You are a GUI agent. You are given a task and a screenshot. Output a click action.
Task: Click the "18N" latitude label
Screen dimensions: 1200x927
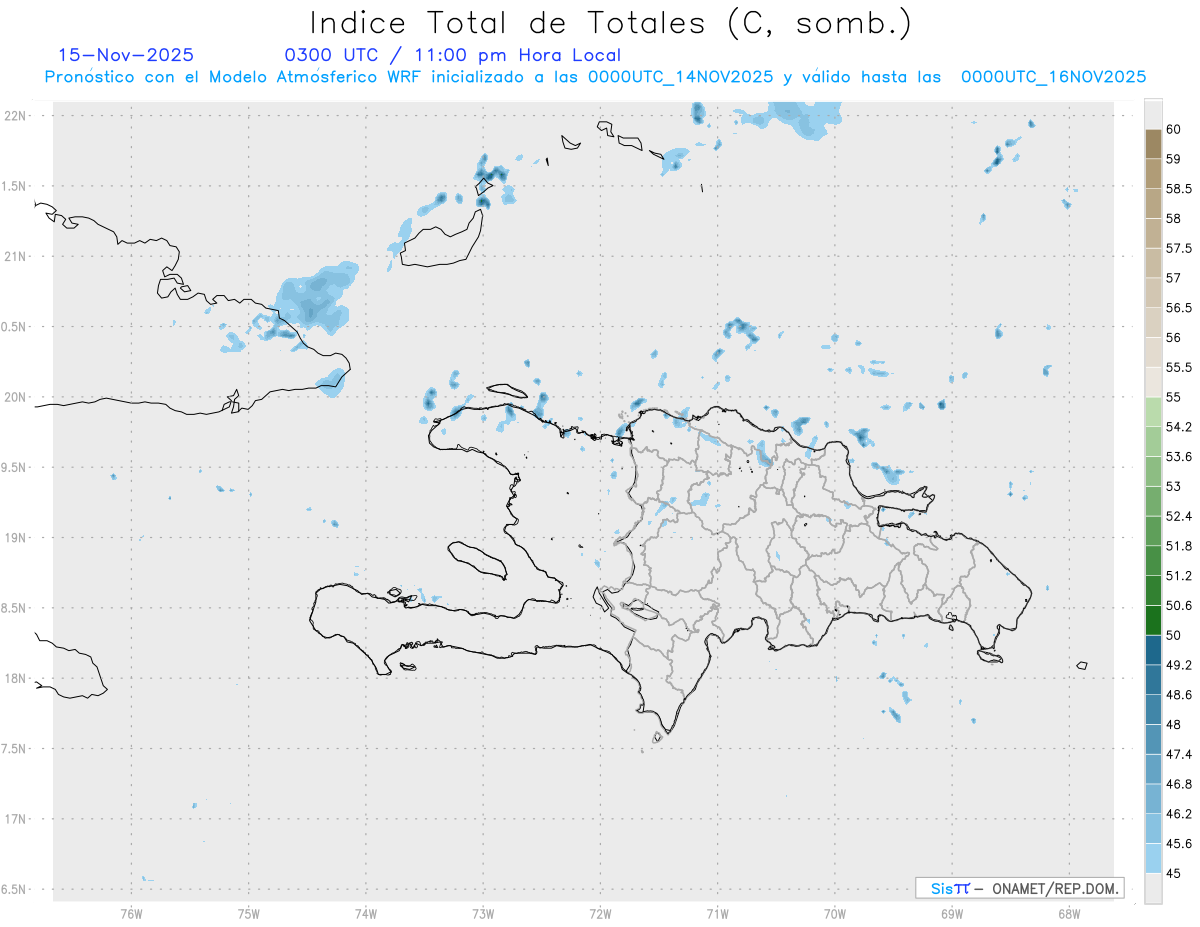(16, 679)
